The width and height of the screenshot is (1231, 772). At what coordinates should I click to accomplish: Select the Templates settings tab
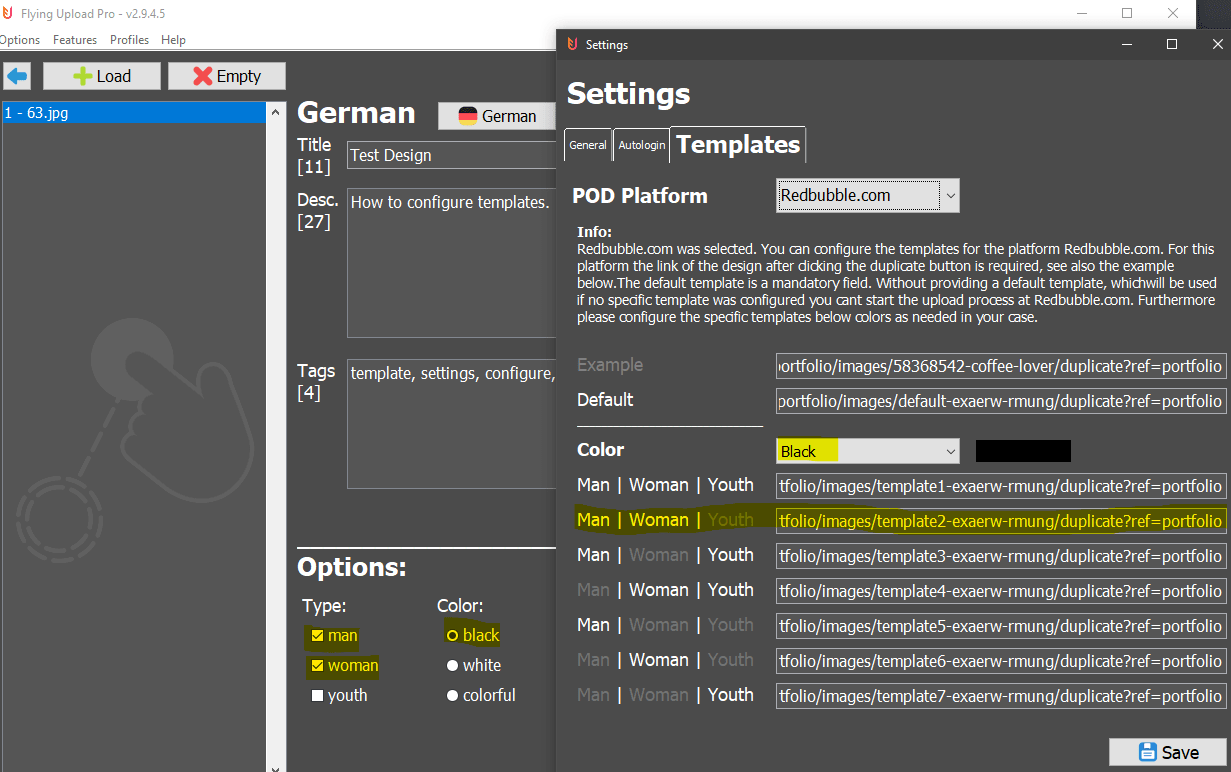[738, 144]
